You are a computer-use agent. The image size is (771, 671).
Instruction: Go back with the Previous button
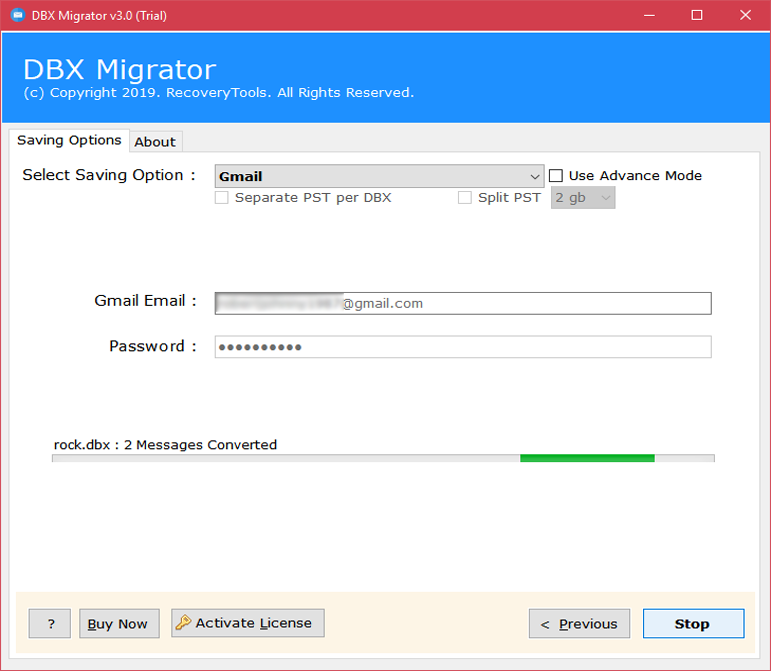coord(579,623)
